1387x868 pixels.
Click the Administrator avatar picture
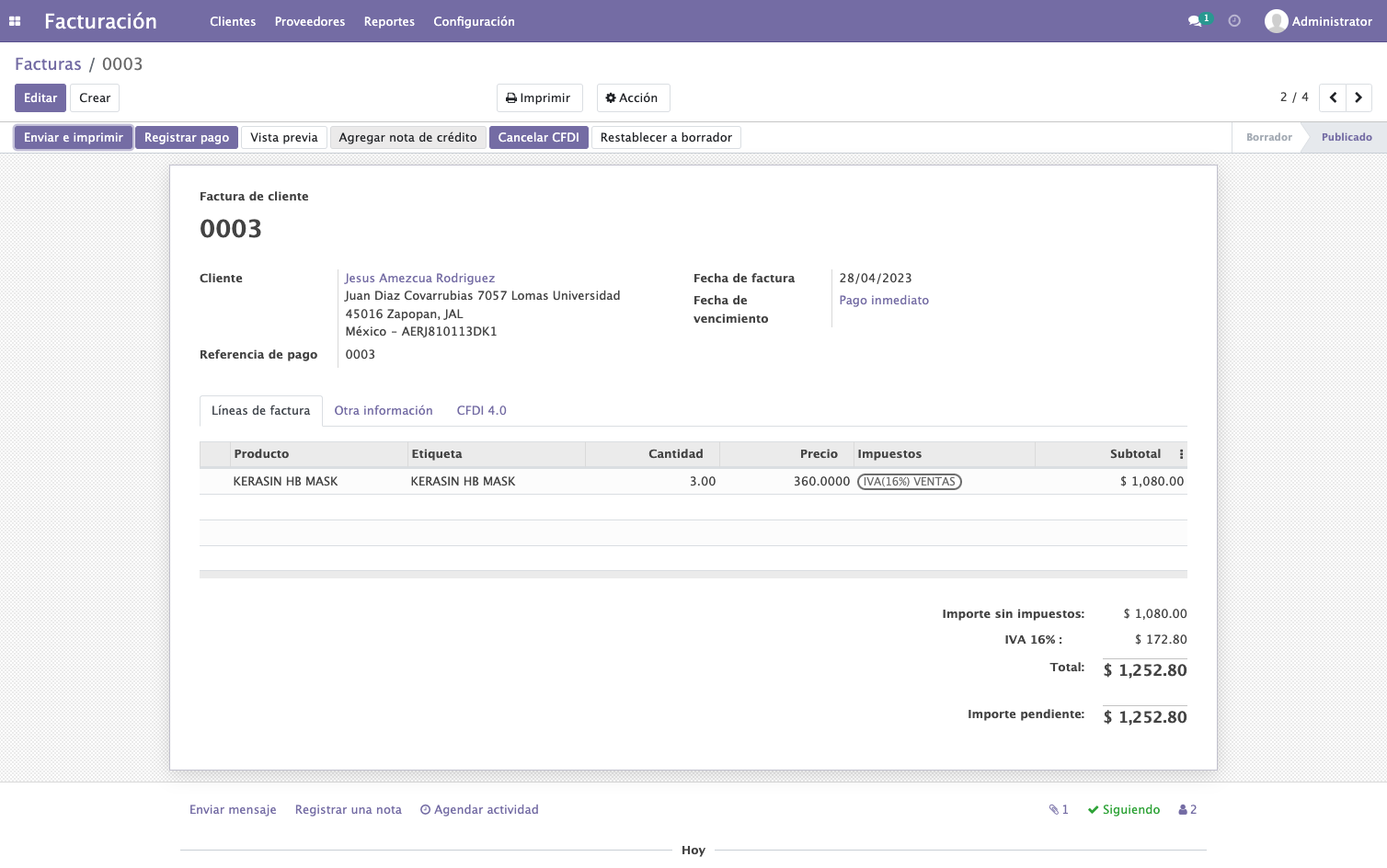pos(1276,21)
